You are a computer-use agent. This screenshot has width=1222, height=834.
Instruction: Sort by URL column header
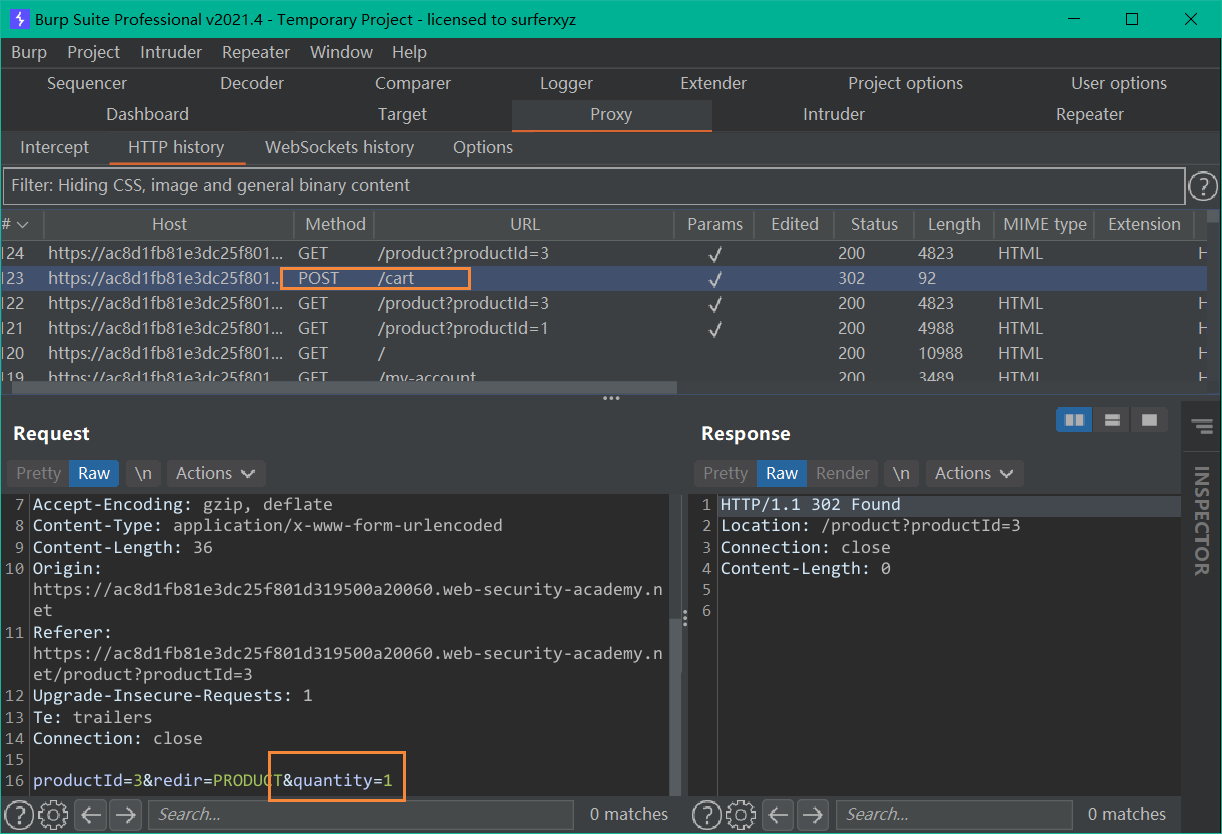coord(525,225)
